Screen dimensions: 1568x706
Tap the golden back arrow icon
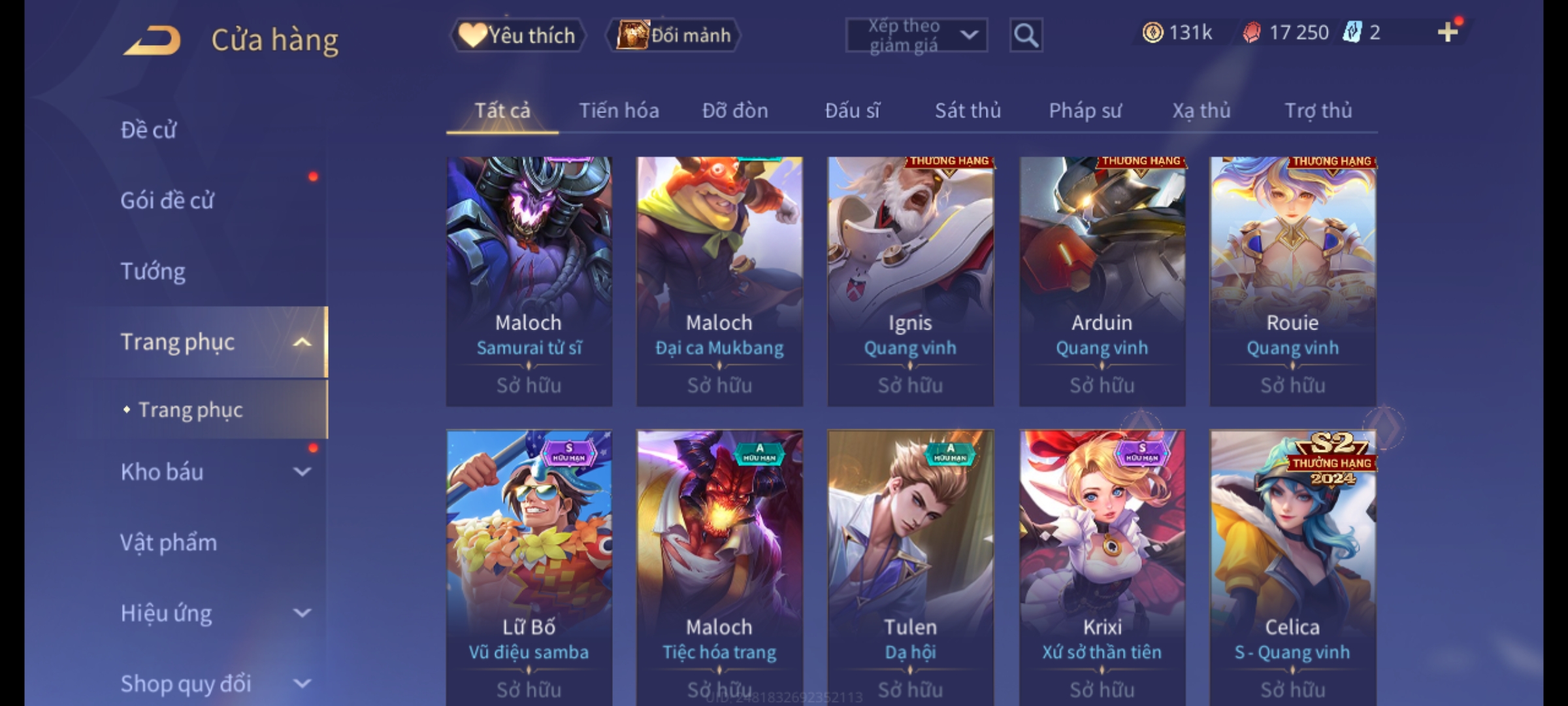click(x=152, y=41)
